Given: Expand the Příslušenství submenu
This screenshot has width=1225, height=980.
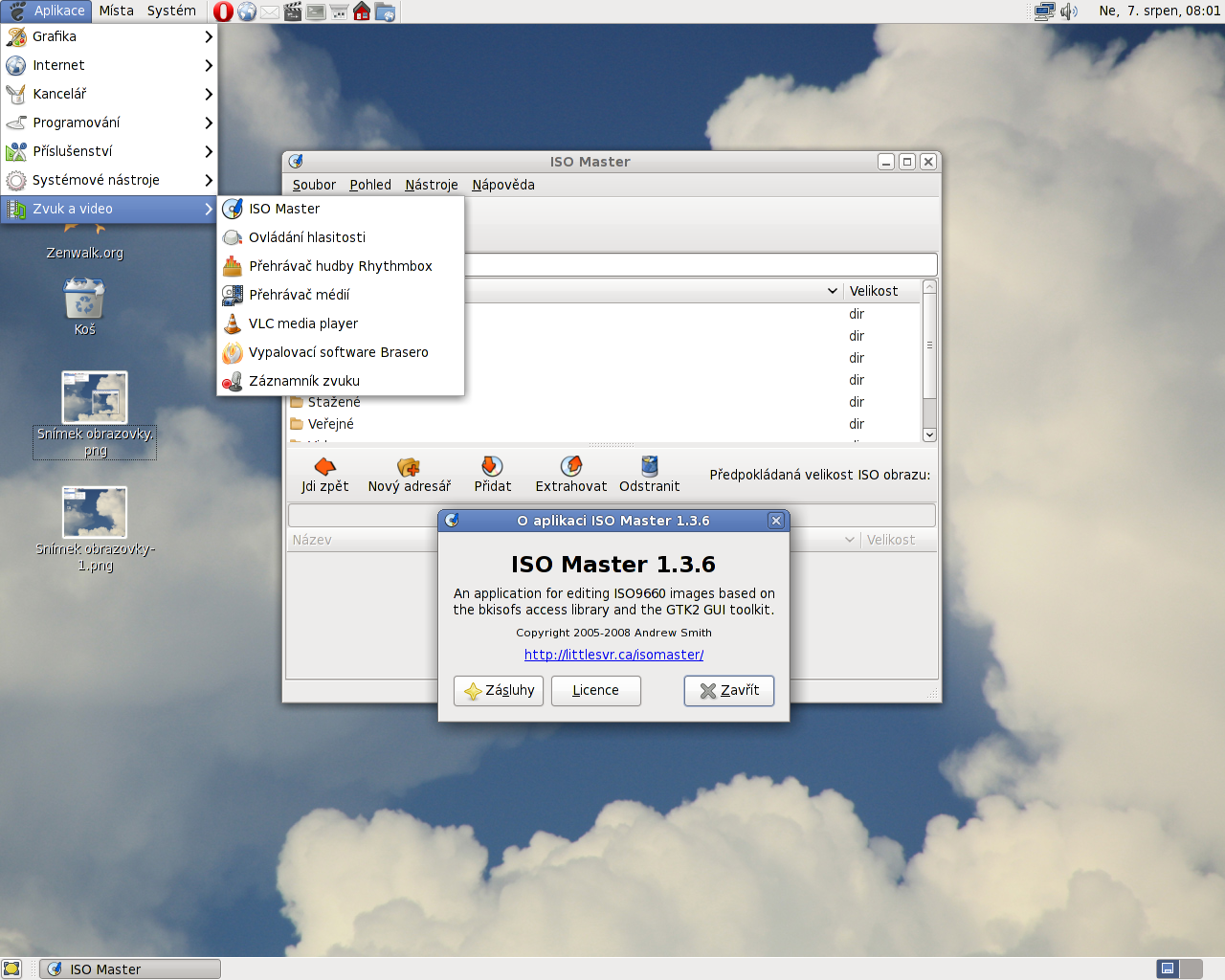Looking at the screenshot, I should pos(109,151).
